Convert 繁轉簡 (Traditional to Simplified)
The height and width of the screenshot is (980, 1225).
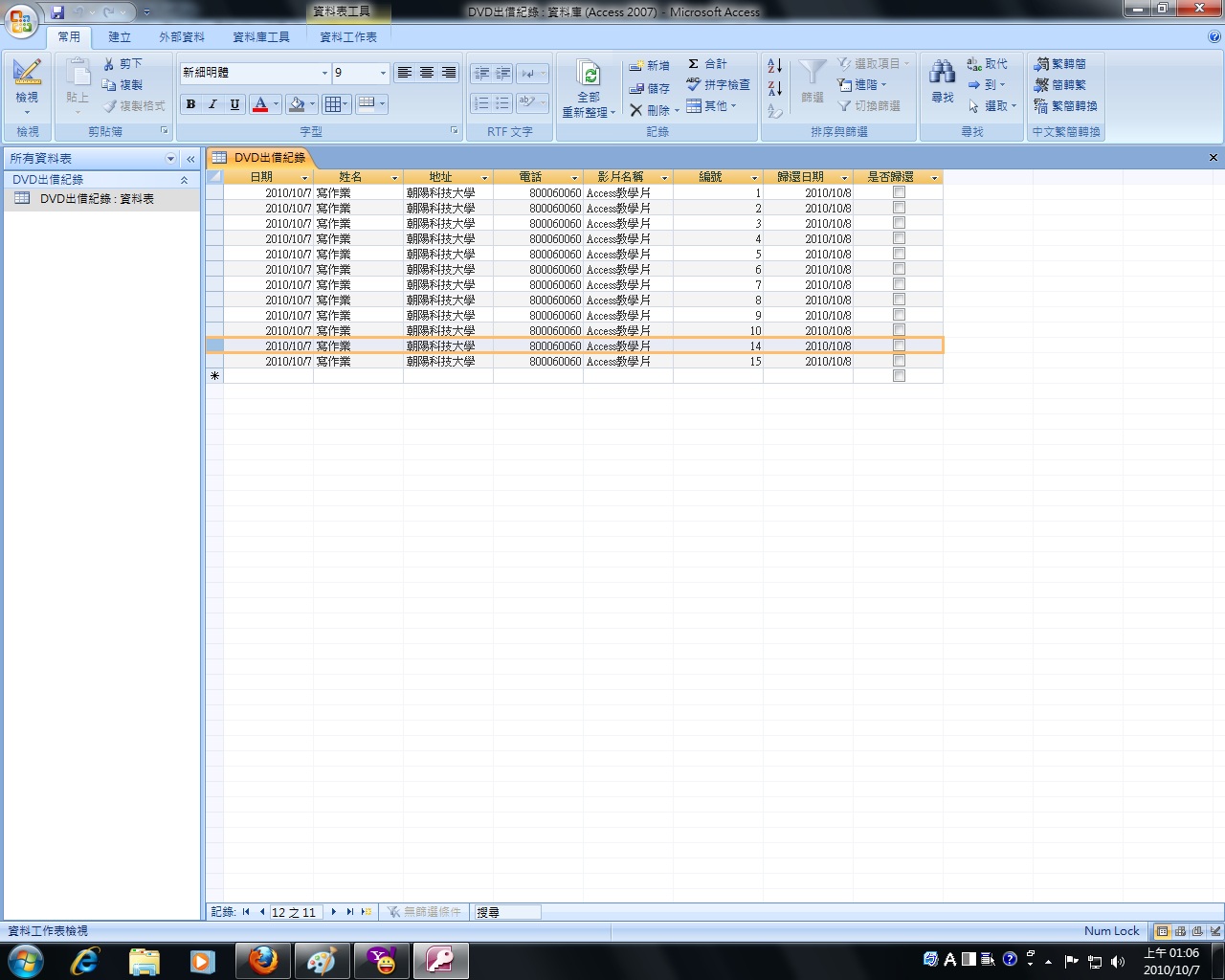[x=1059, y=63]
